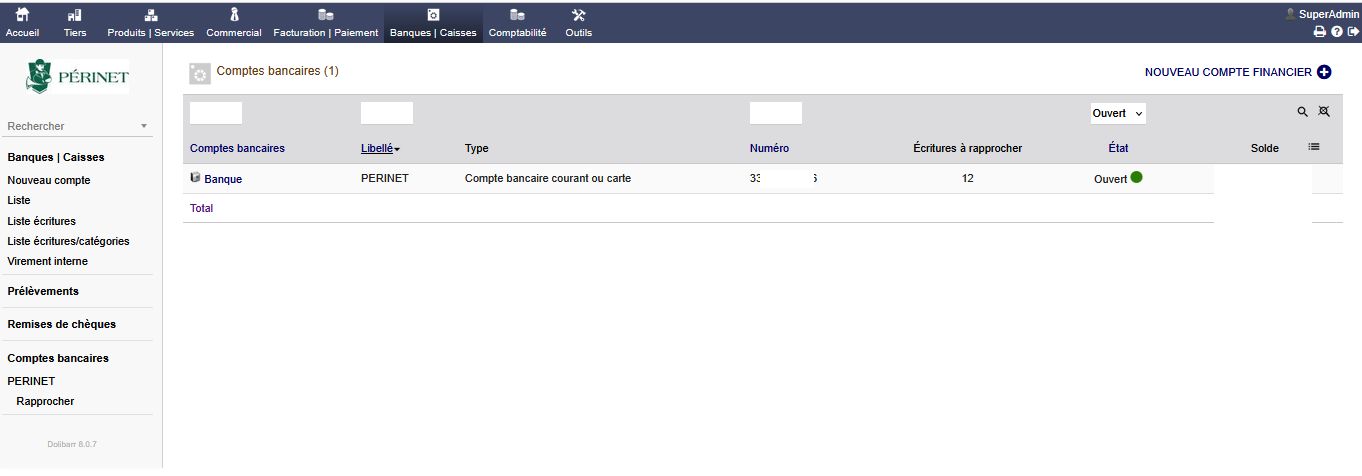
Task: Click the Banque account icon
Action: [x=195, y=178]
